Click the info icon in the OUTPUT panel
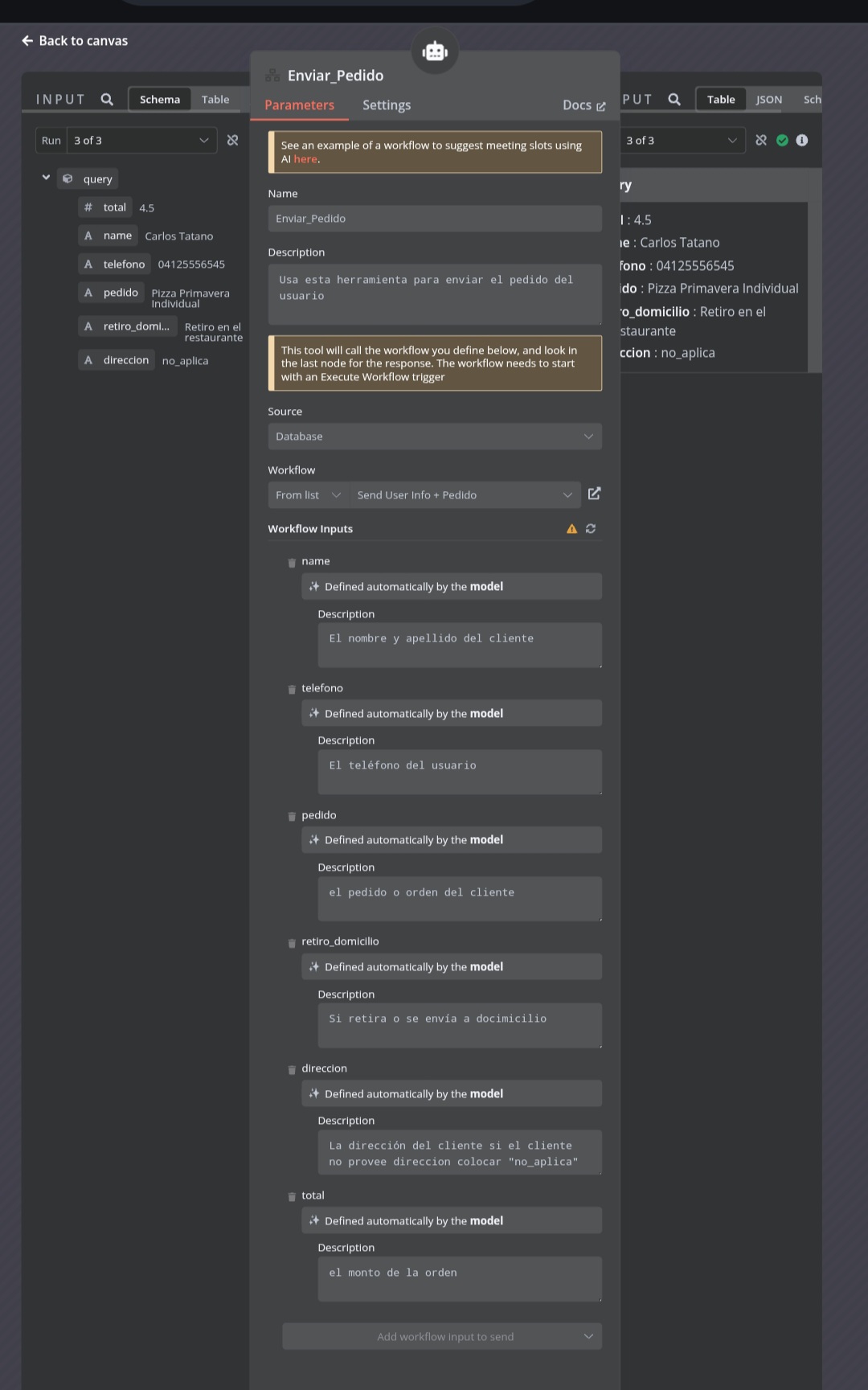The image size is (868, 1390). (802, 140)
